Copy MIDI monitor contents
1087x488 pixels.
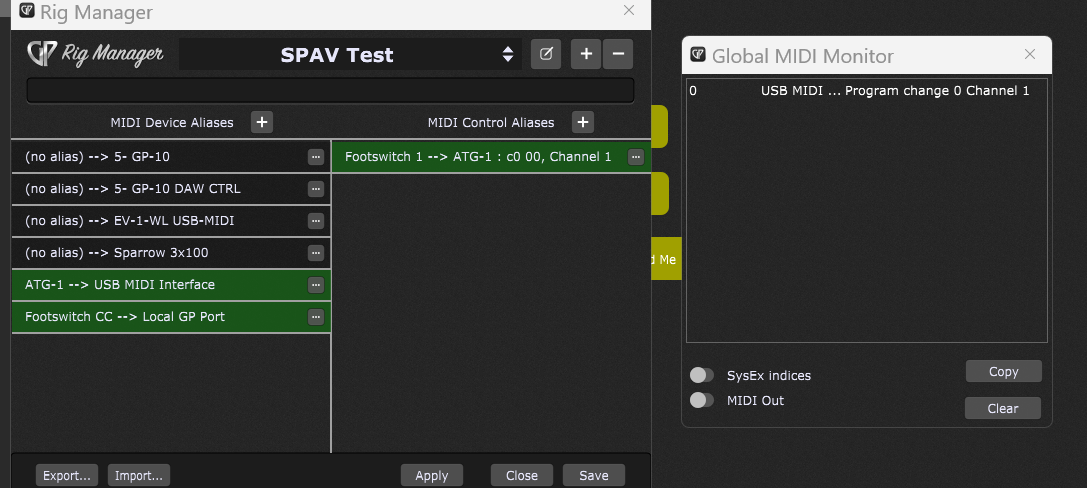pos(1003,372)
